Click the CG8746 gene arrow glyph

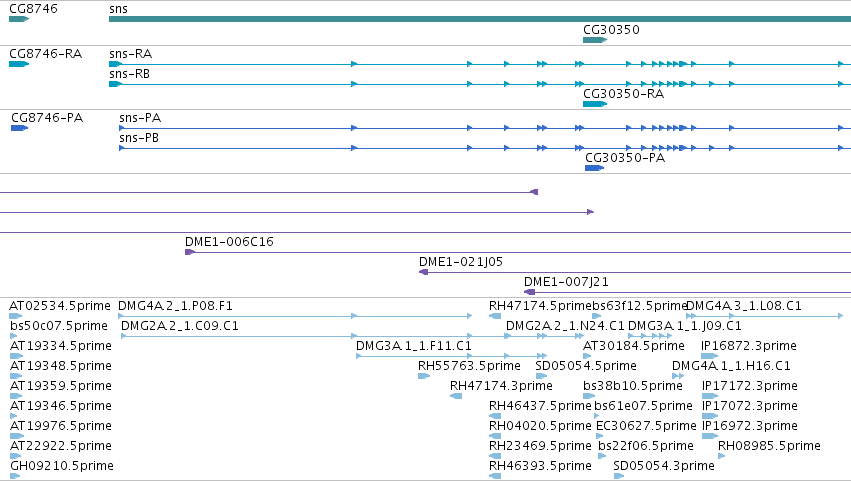19,19
